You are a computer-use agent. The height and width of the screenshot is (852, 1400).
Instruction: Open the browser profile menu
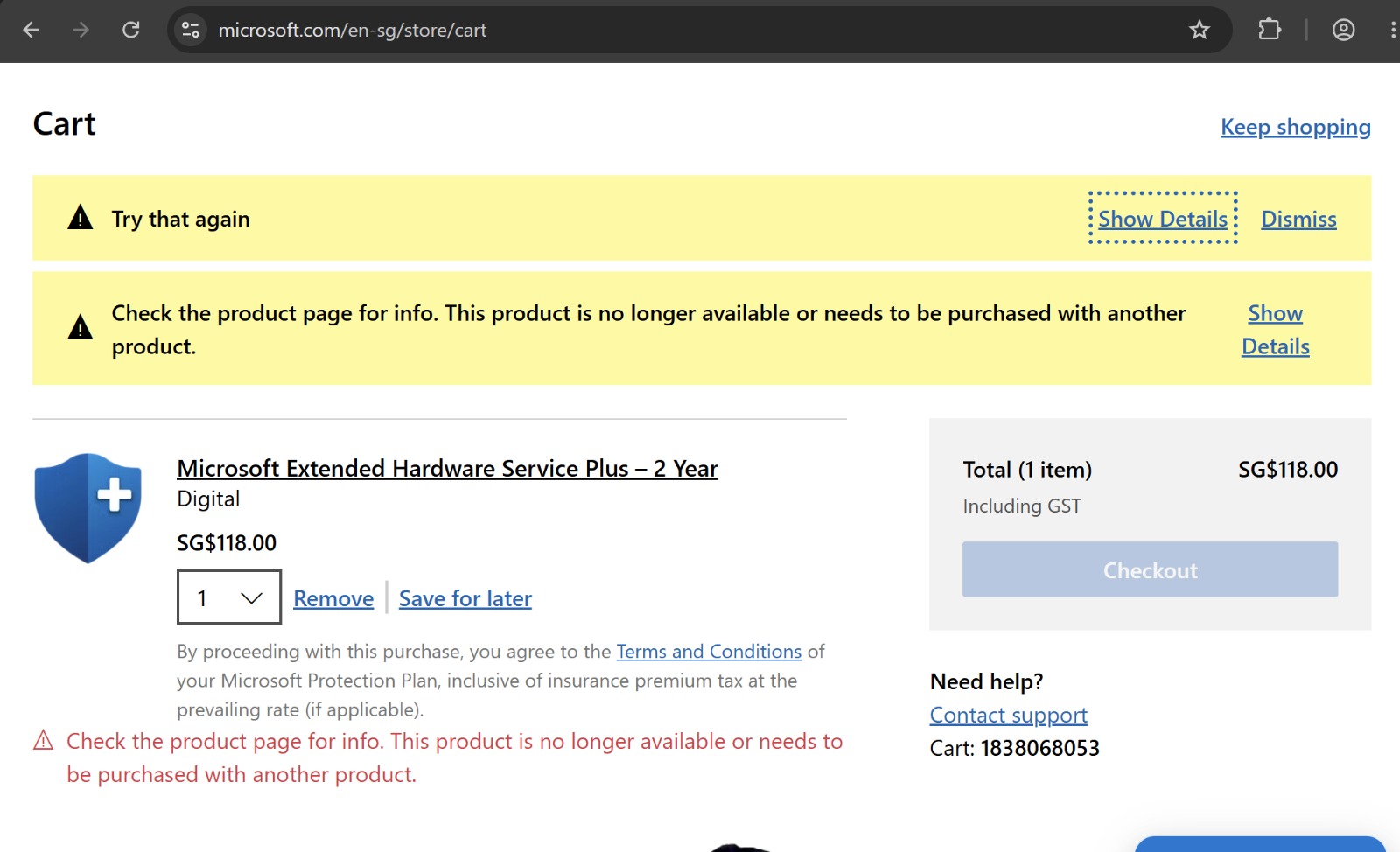tap(1344, 30)
